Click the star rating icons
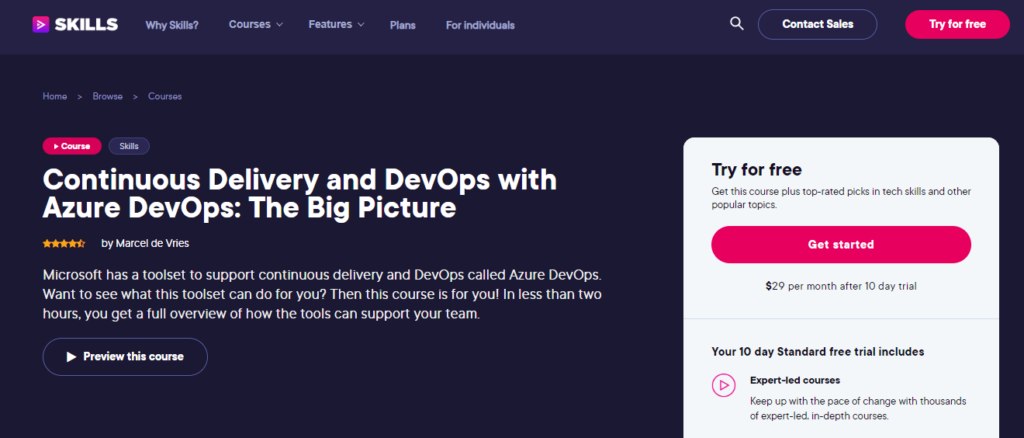Image resolution: width=1024 pixels, height=438 pixels. click(x=64, y=243)
